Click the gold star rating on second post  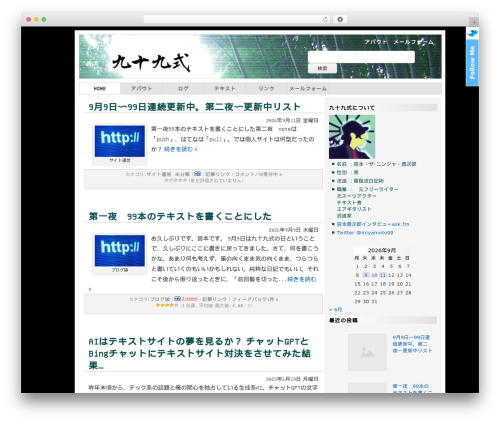(167, 305)
